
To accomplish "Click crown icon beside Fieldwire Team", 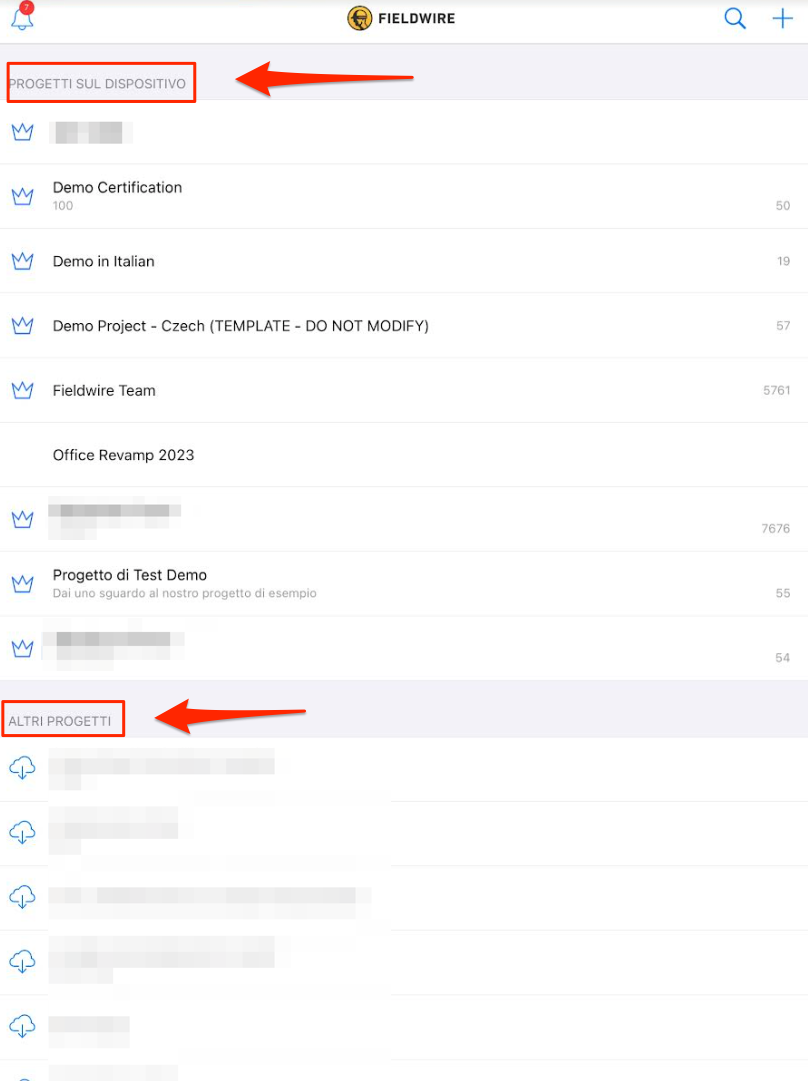I will pyautogui.click(x=23, y=390).
